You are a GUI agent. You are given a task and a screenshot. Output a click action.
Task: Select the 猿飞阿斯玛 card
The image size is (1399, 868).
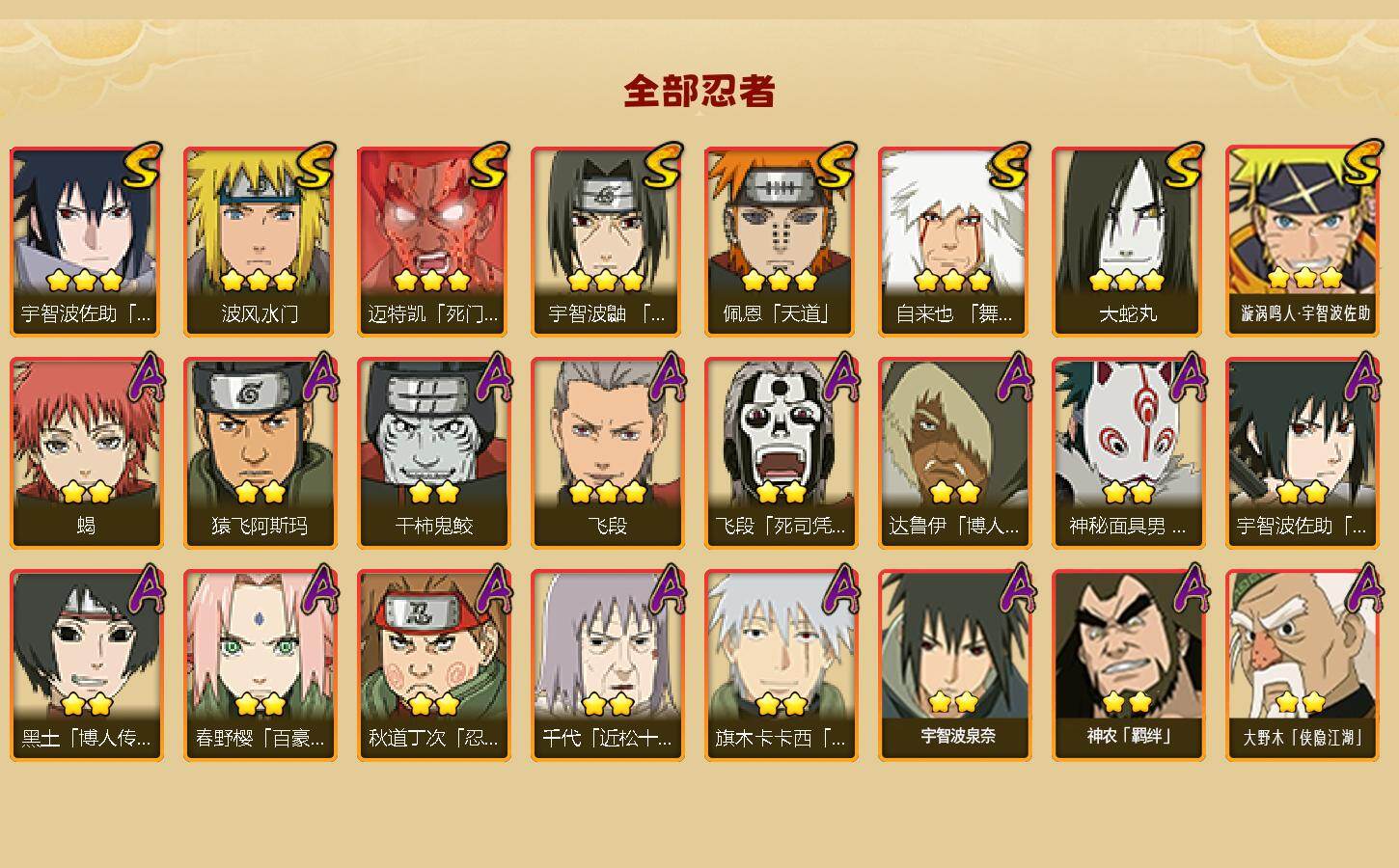pos(260,453)
